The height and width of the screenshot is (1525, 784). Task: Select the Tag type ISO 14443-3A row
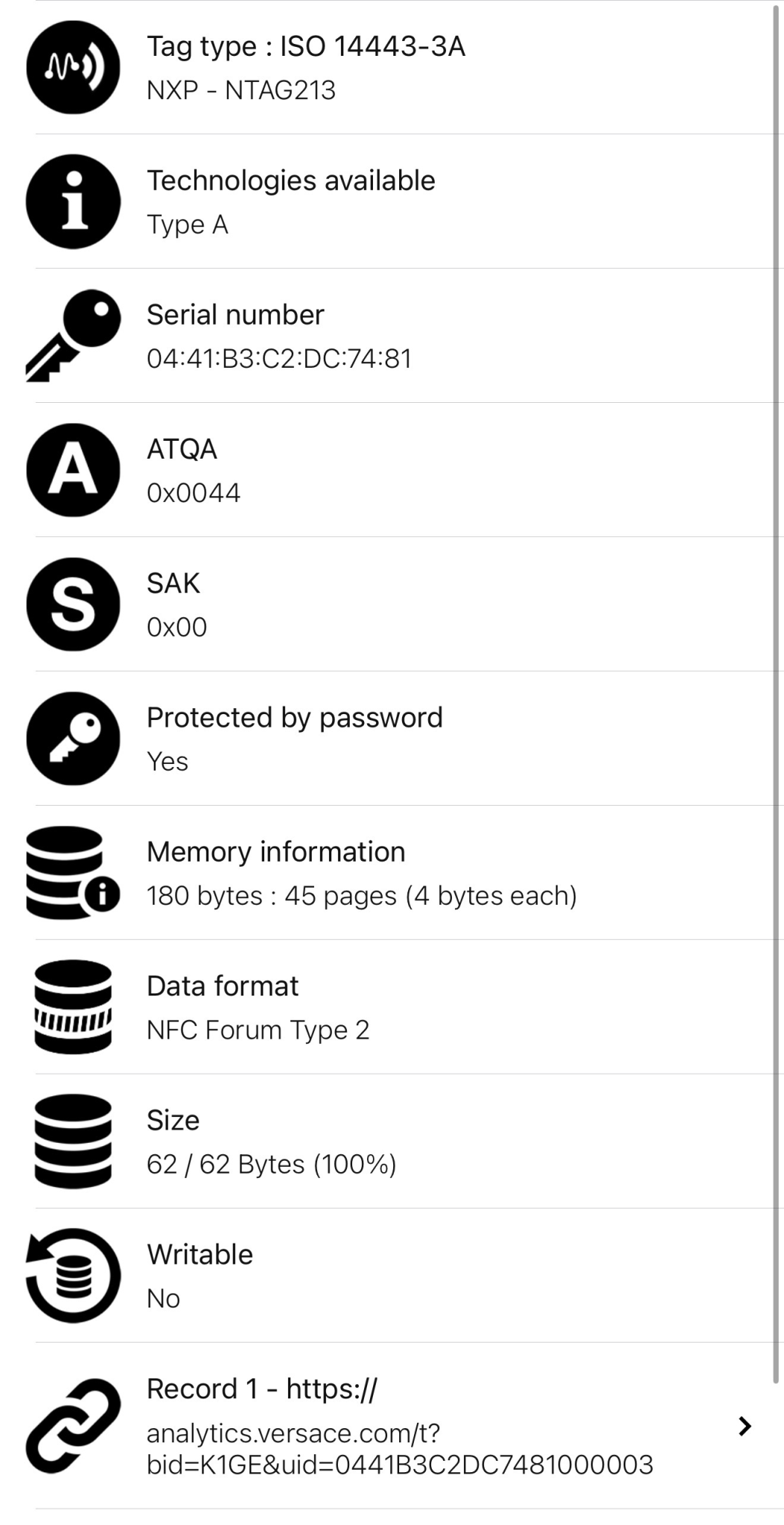[x=305, y=46]
